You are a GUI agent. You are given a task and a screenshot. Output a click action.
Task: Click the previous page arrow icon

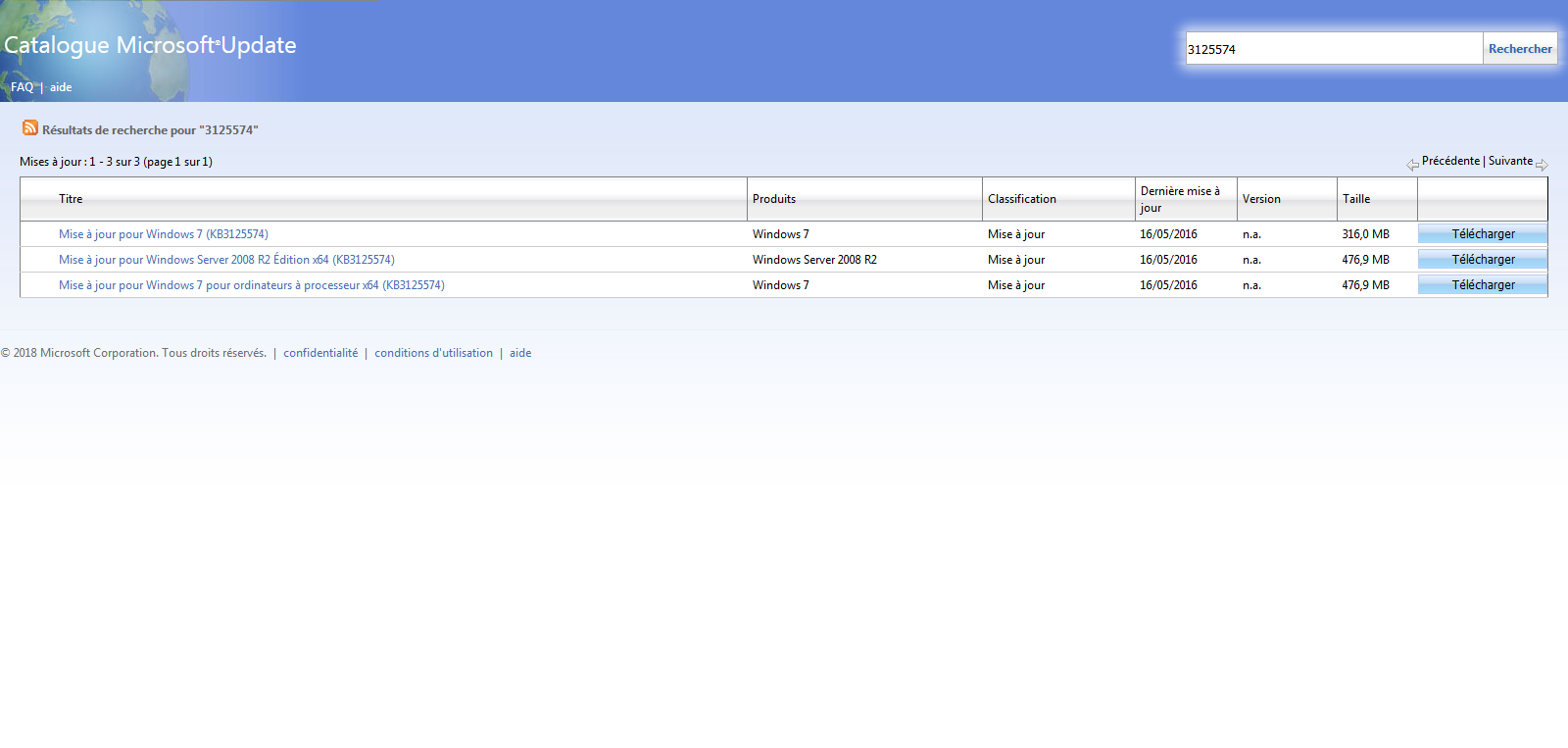point(1412,165)
